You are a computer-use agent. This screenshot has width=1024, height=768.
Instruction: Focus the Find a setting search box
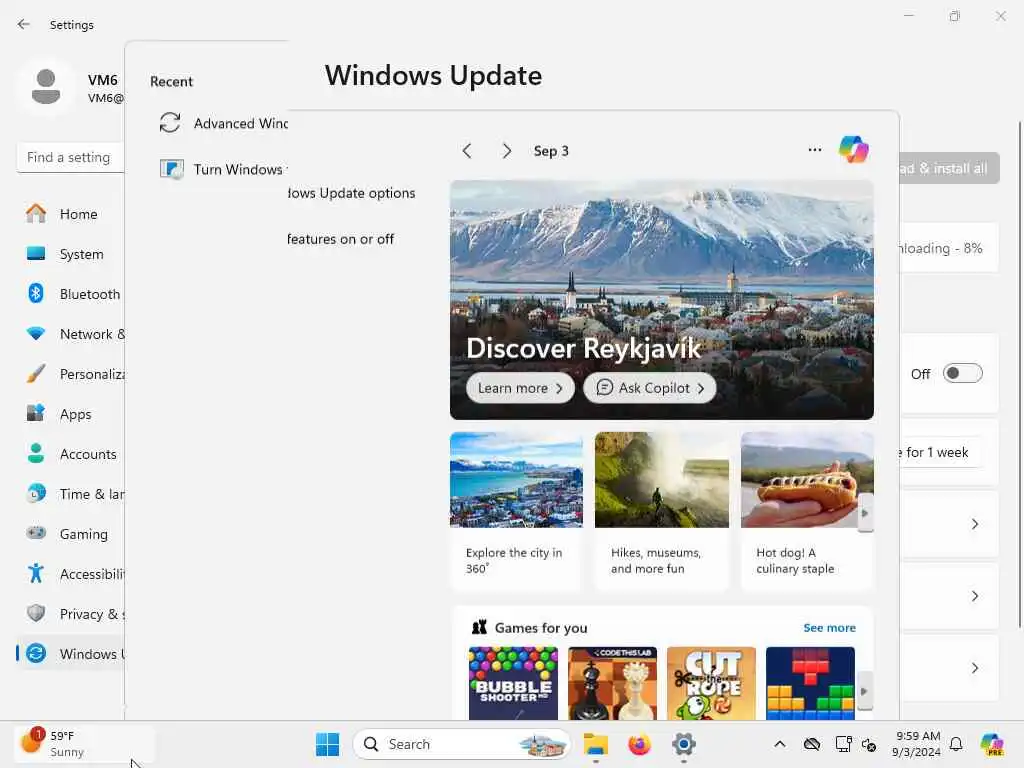coord(70,157)
